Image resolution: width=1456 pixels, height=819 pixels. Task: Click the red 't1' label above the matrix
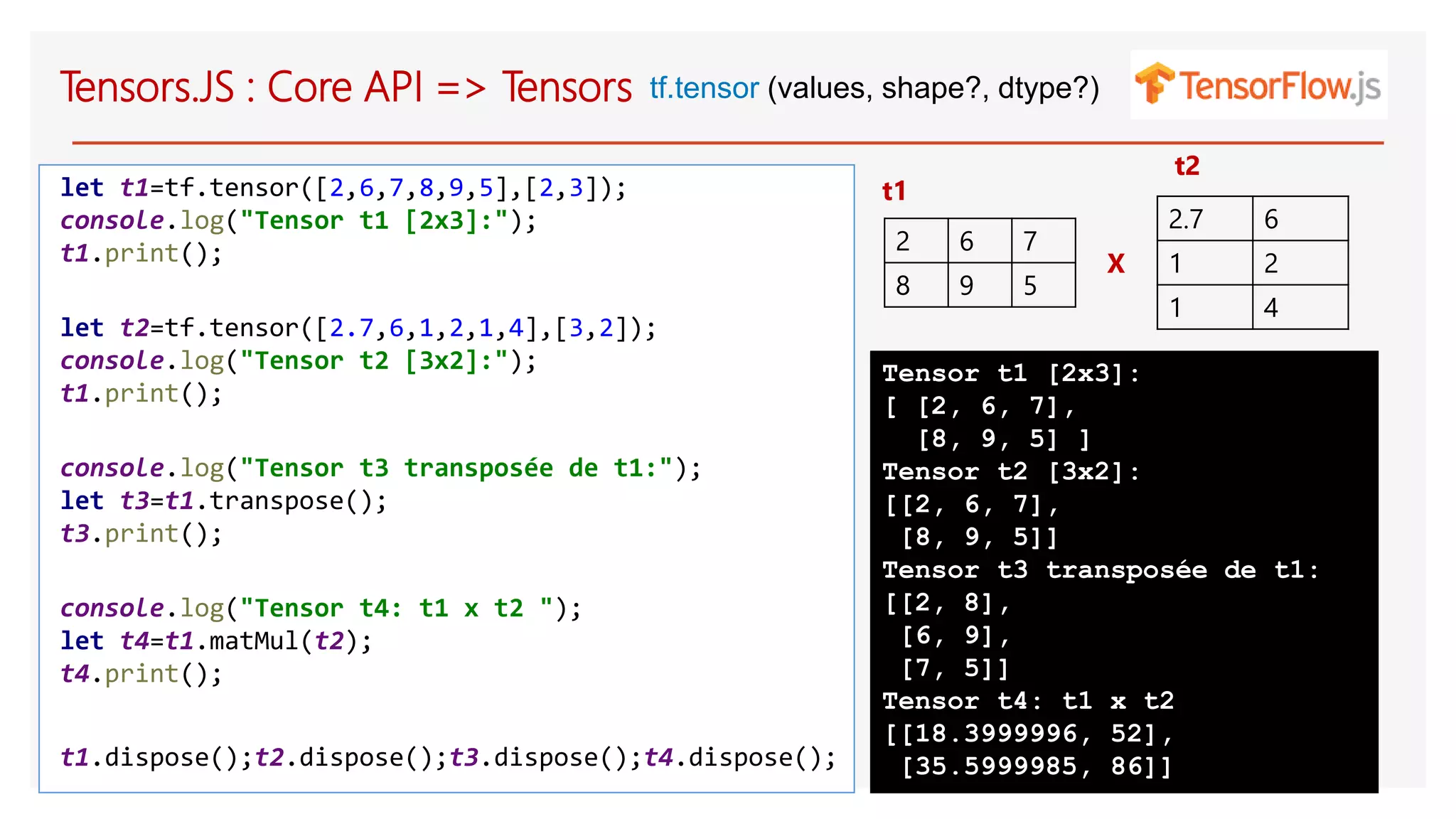pyautogui.click(x=894, y=191)
